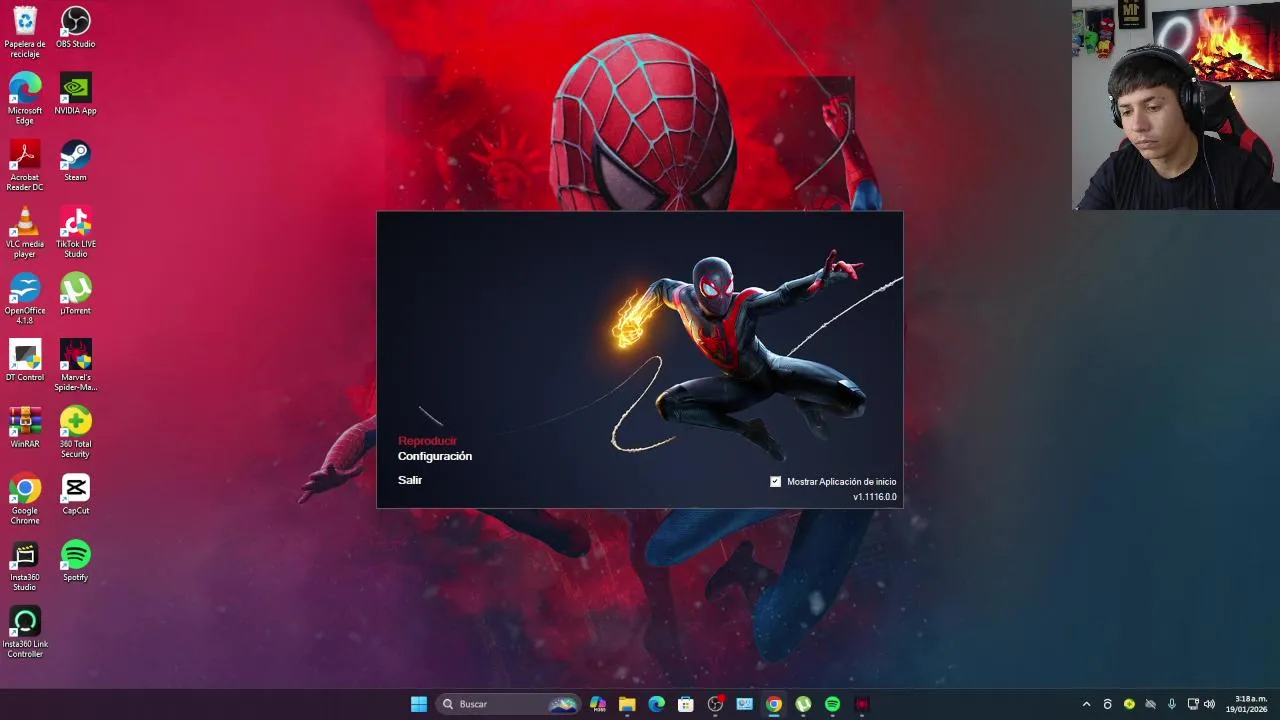Click version text v1.1116.0.0
The height and width of the screenshot is (720, 1280).
(x=875, y=497)
